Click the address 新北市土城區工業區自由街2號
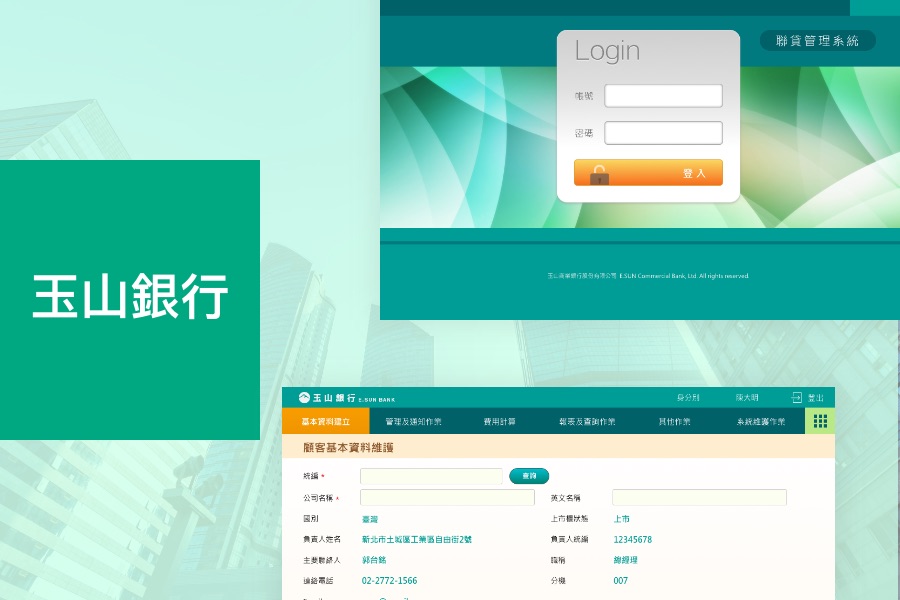Screen dimensions: 900x600 coord(417,540)
